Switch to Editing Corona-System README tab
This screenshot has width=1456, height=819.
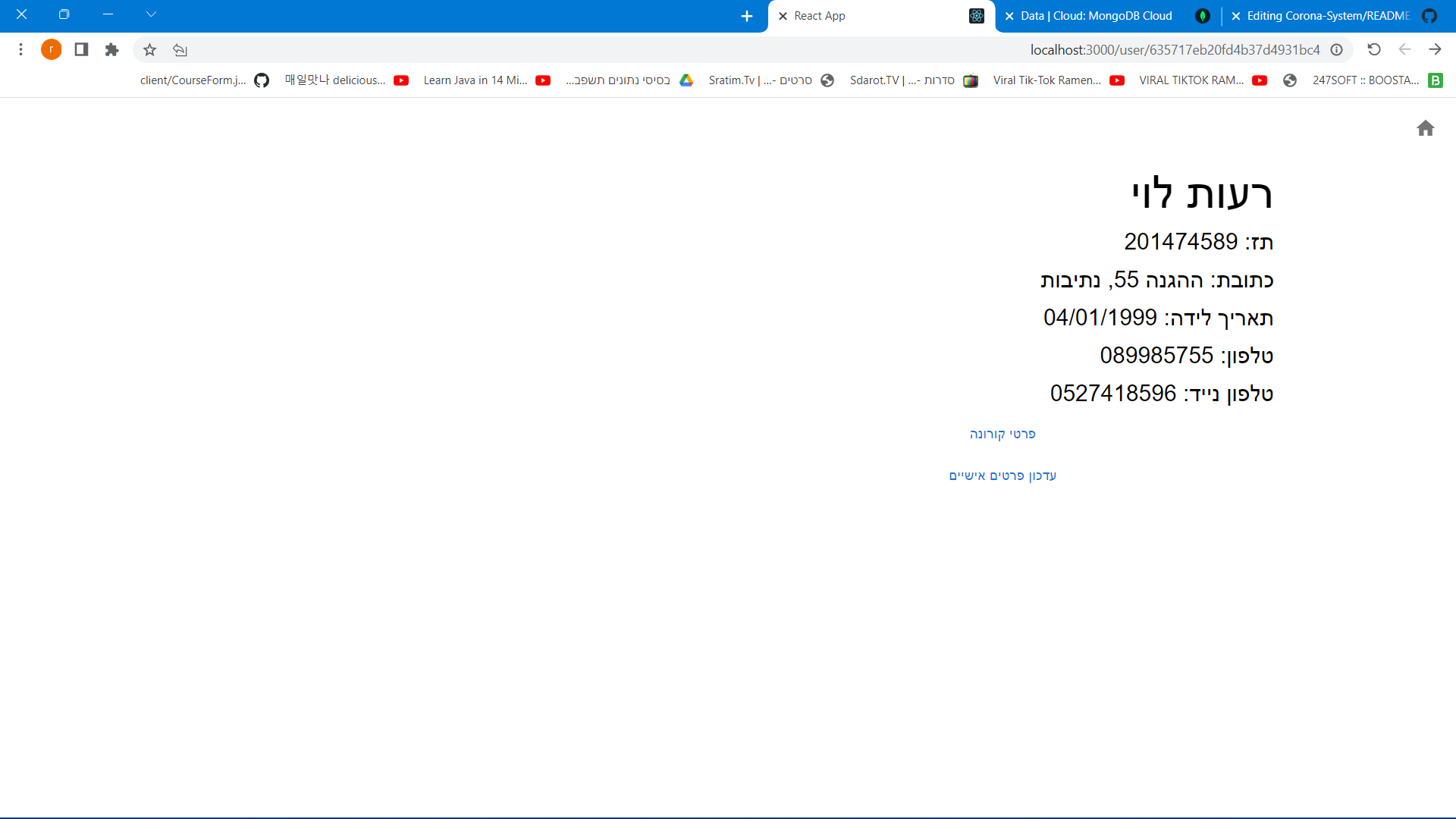click(1327, 16)
